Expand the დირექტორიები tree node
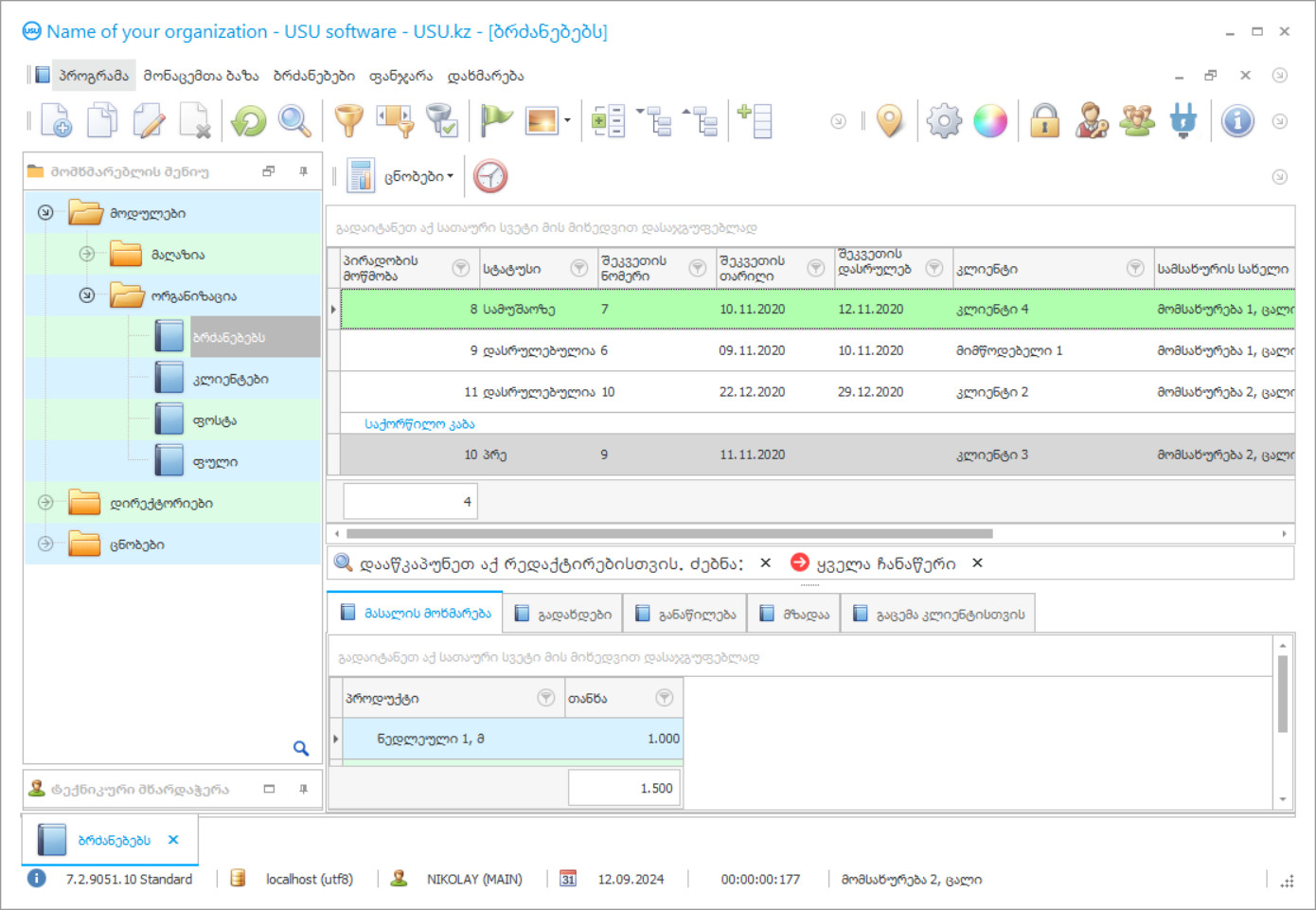This screenshot has height=910, width=1316. (x=45, y=503)
